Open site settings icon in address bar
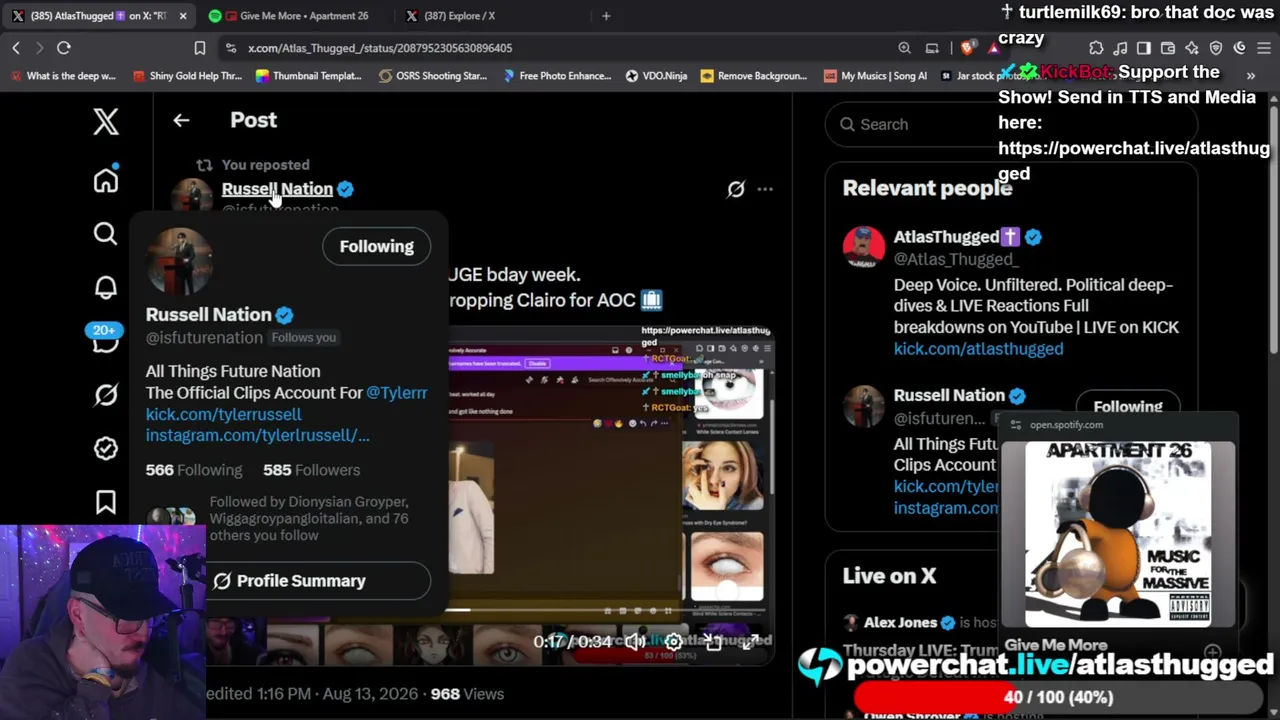This screenshot has width=1280, height=720. point(231,48)
